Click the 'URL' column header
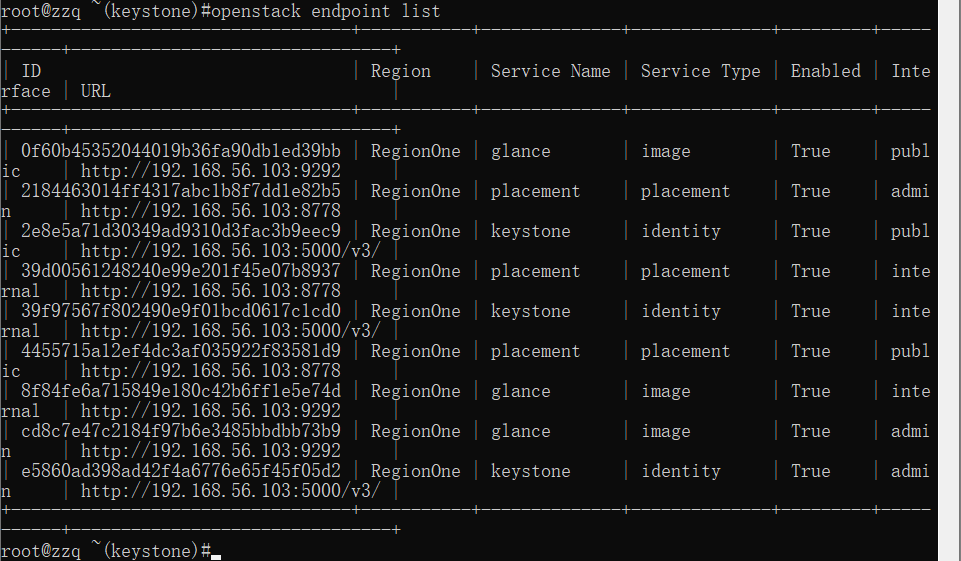 [x=96, y=91]
